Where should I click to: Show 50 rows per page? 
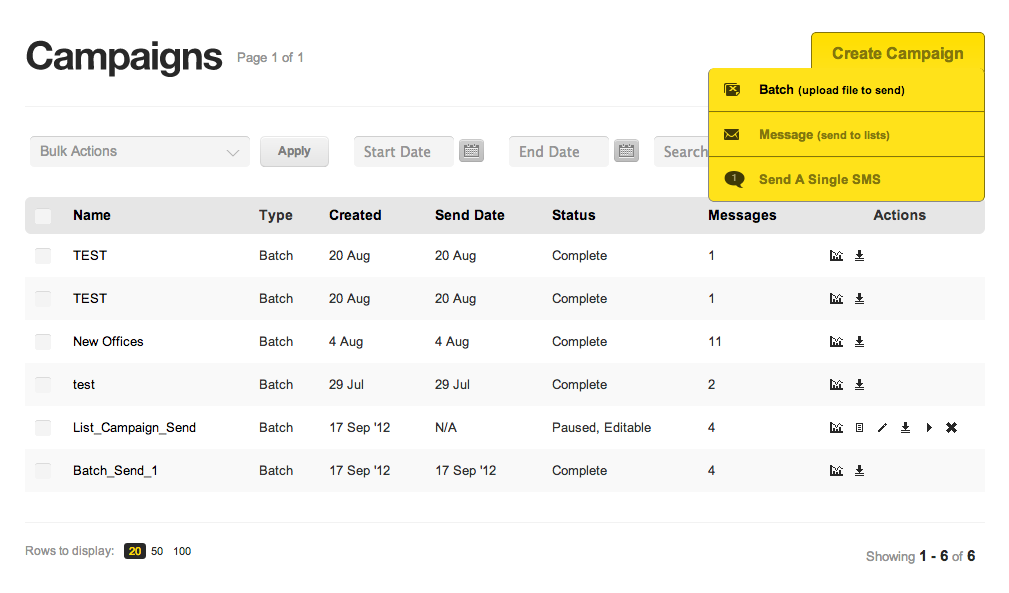click(x=157, y=551)
